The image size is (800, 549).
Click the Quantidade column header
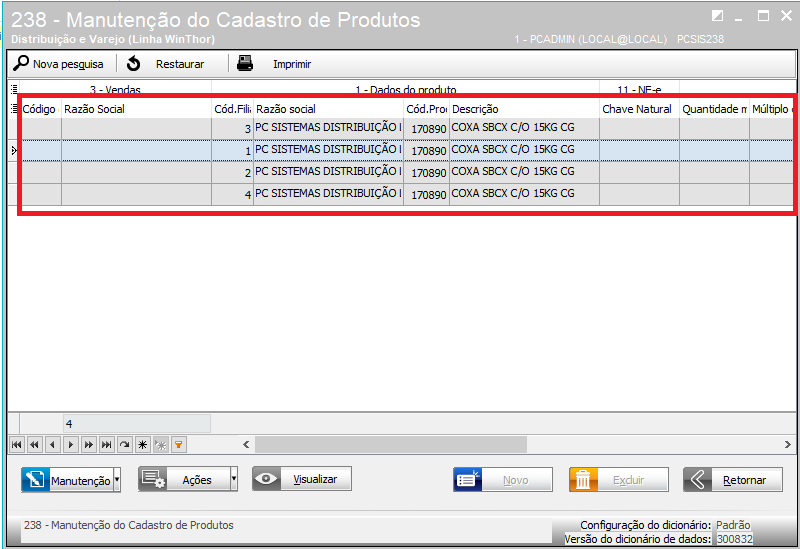[x=714, y=109]
